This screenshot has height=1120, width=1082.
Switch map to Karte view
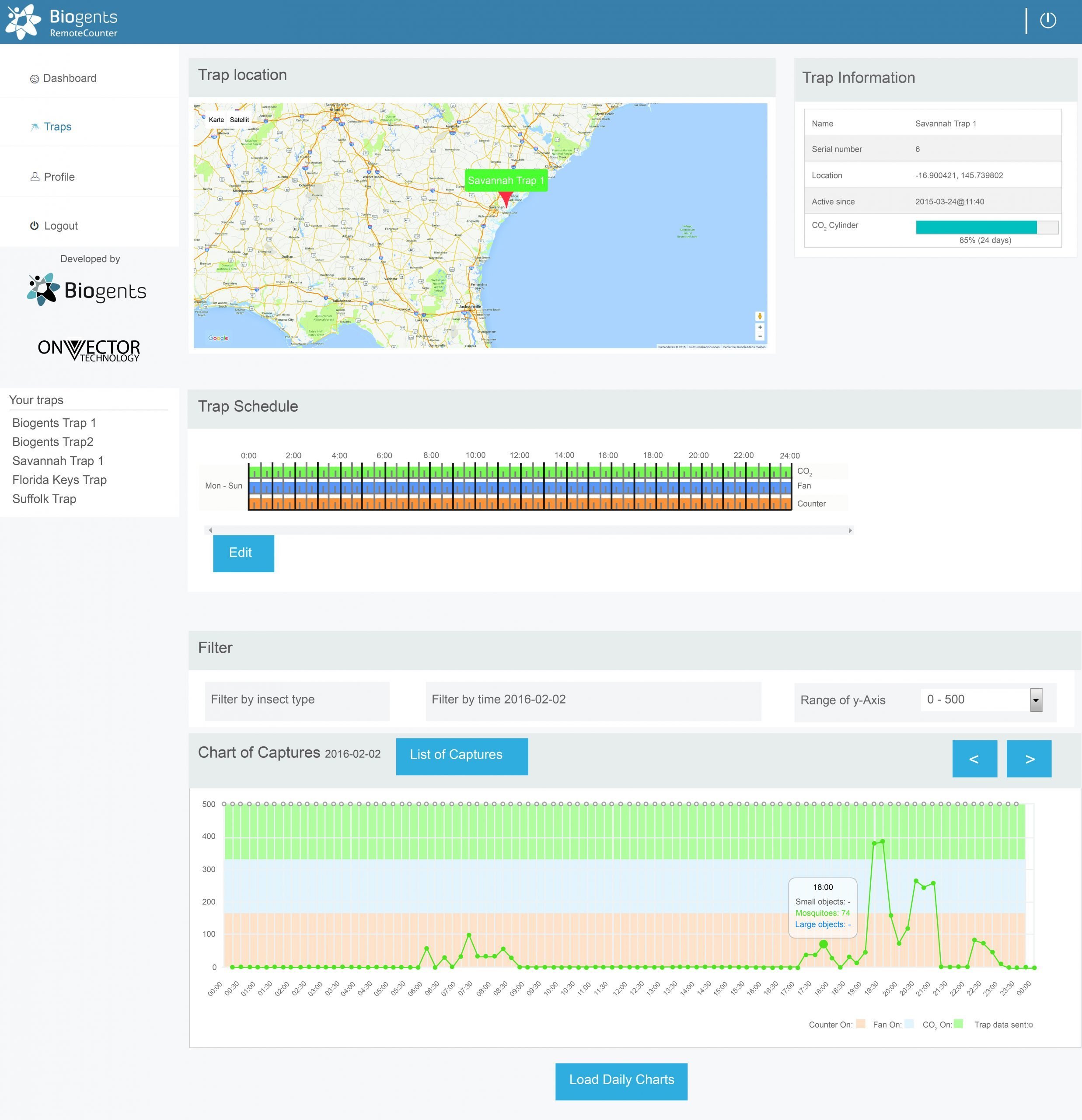[216, 120]
